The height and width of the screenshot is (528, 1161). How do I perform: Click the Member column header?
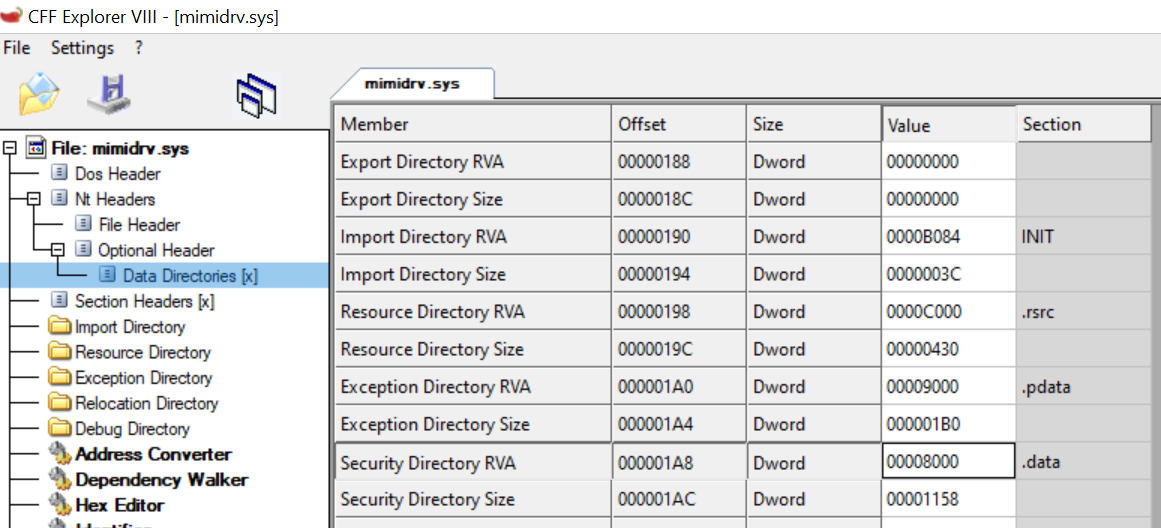(473, 124)
